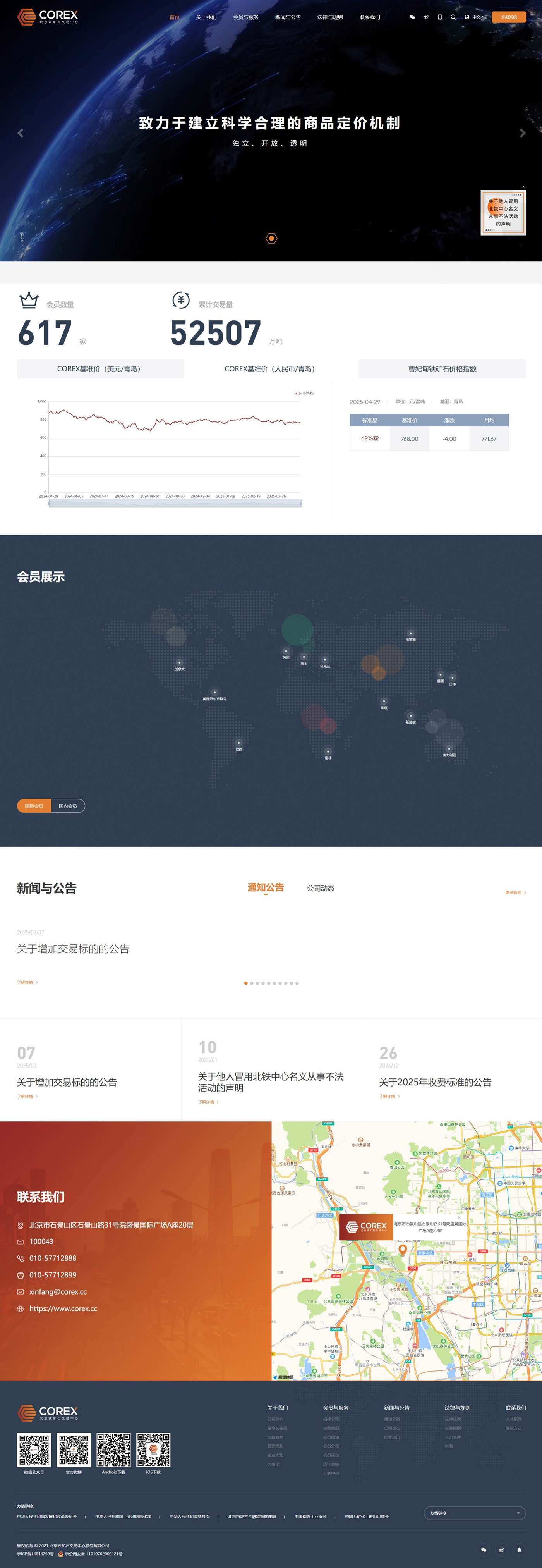
Task: Toggle to 国内会员 member view
Action: point(67,806)
